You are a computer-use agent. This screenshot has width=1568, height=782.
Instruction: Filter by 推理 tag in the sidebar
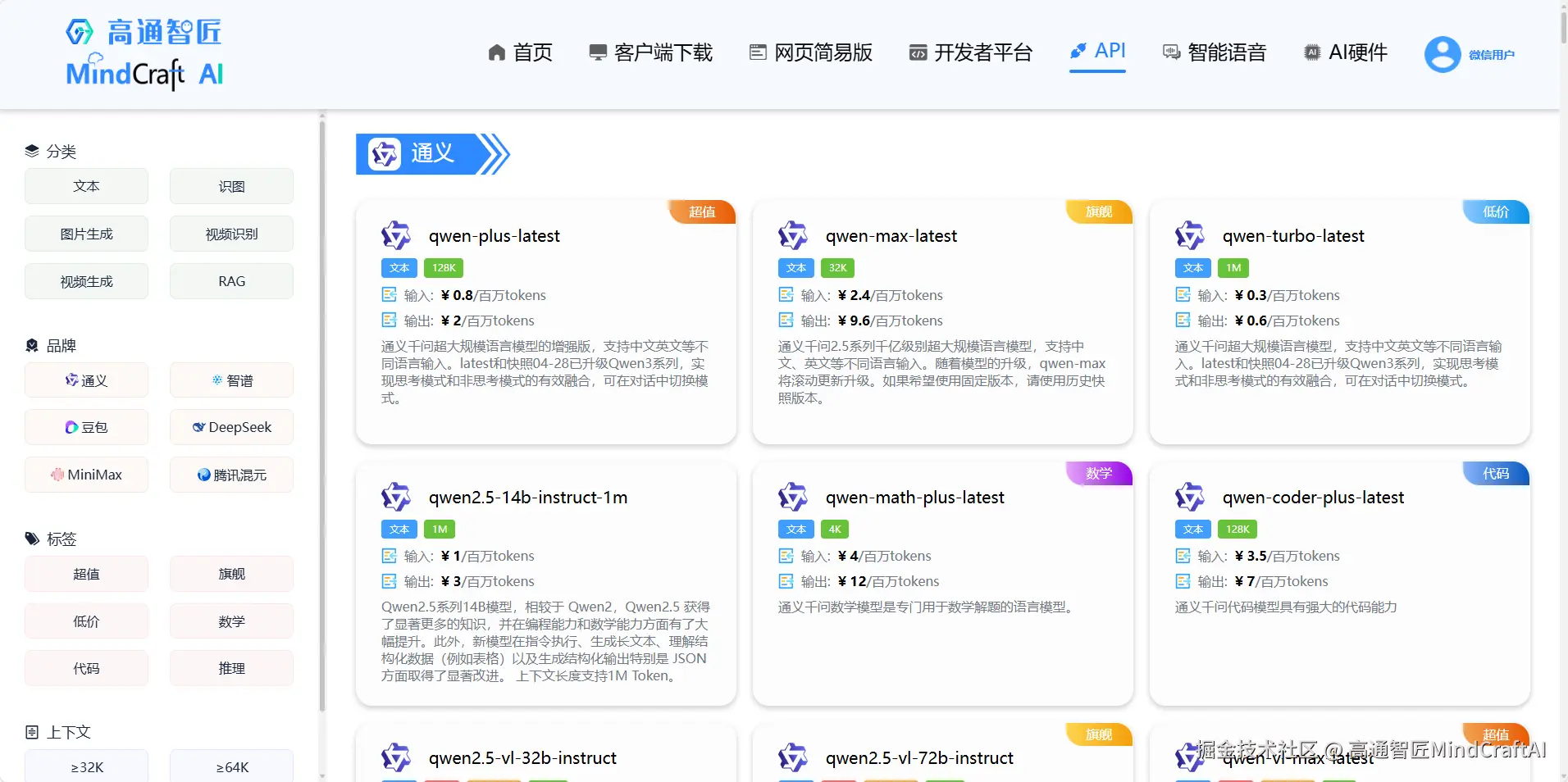231,668
